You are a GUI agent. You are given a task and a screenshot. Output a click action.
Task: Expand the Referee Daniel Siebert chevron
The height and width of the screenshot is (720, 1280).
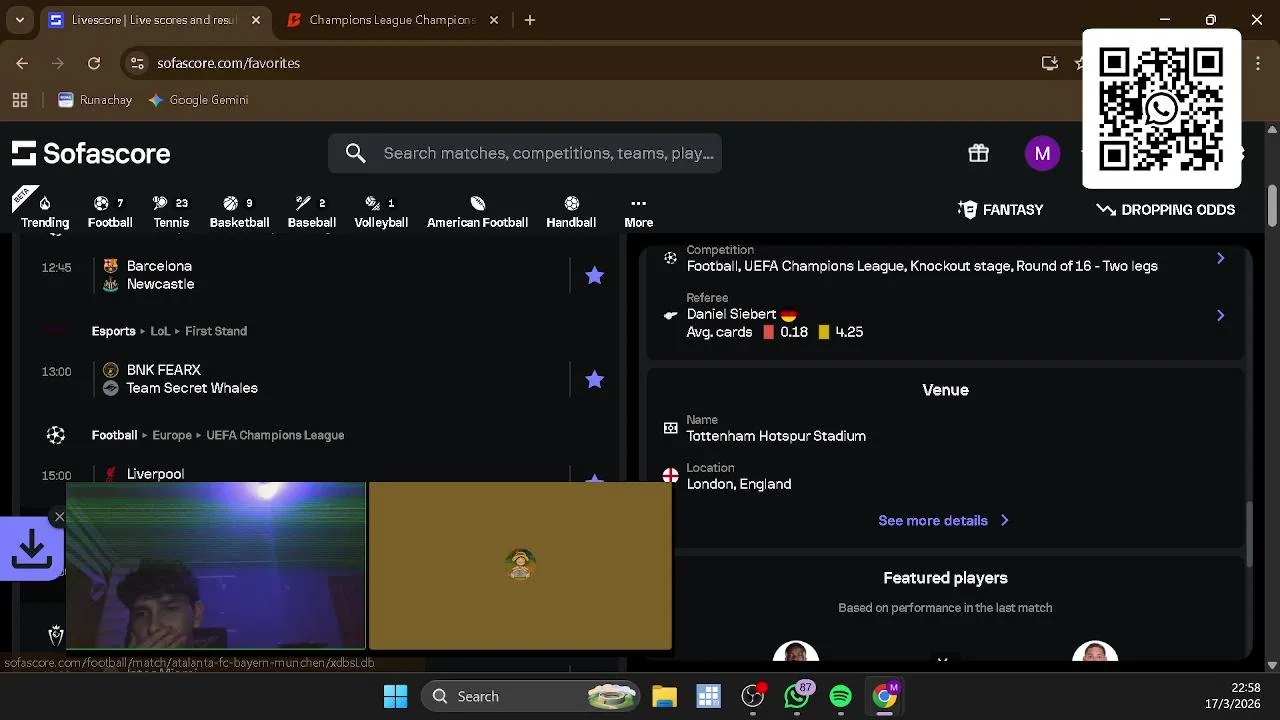point(1220,315)
